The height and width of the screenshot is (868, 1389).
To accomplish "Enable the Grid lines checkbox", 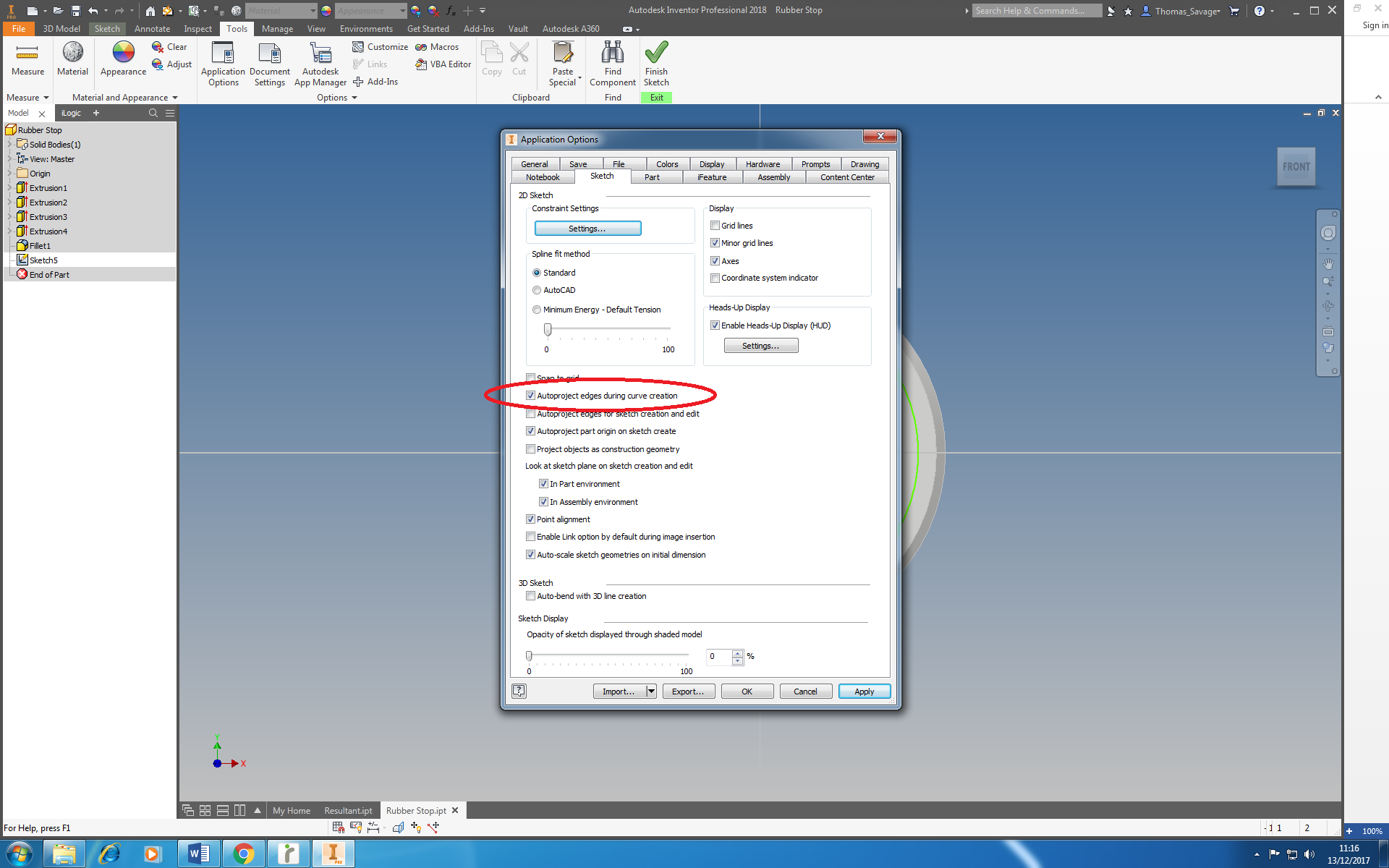I will click(x=715, y=225).
